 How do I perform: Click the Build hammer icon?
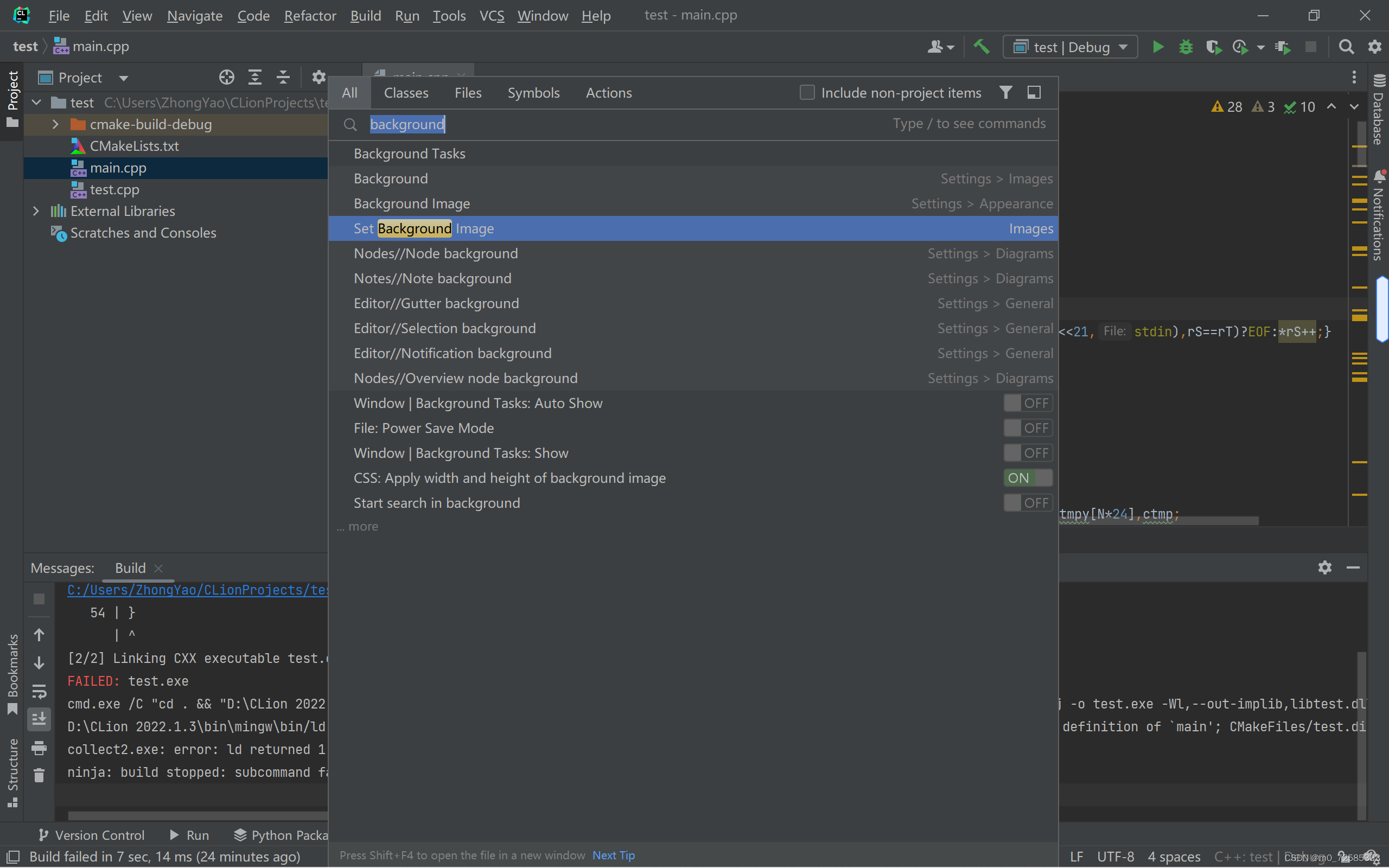982,47
